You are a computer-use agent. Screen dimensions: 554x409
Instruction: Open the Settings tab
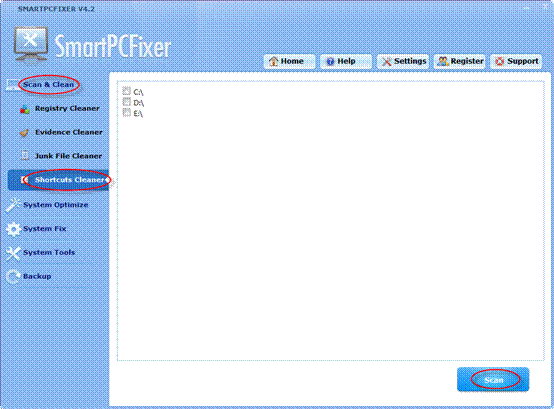(403, 61)
